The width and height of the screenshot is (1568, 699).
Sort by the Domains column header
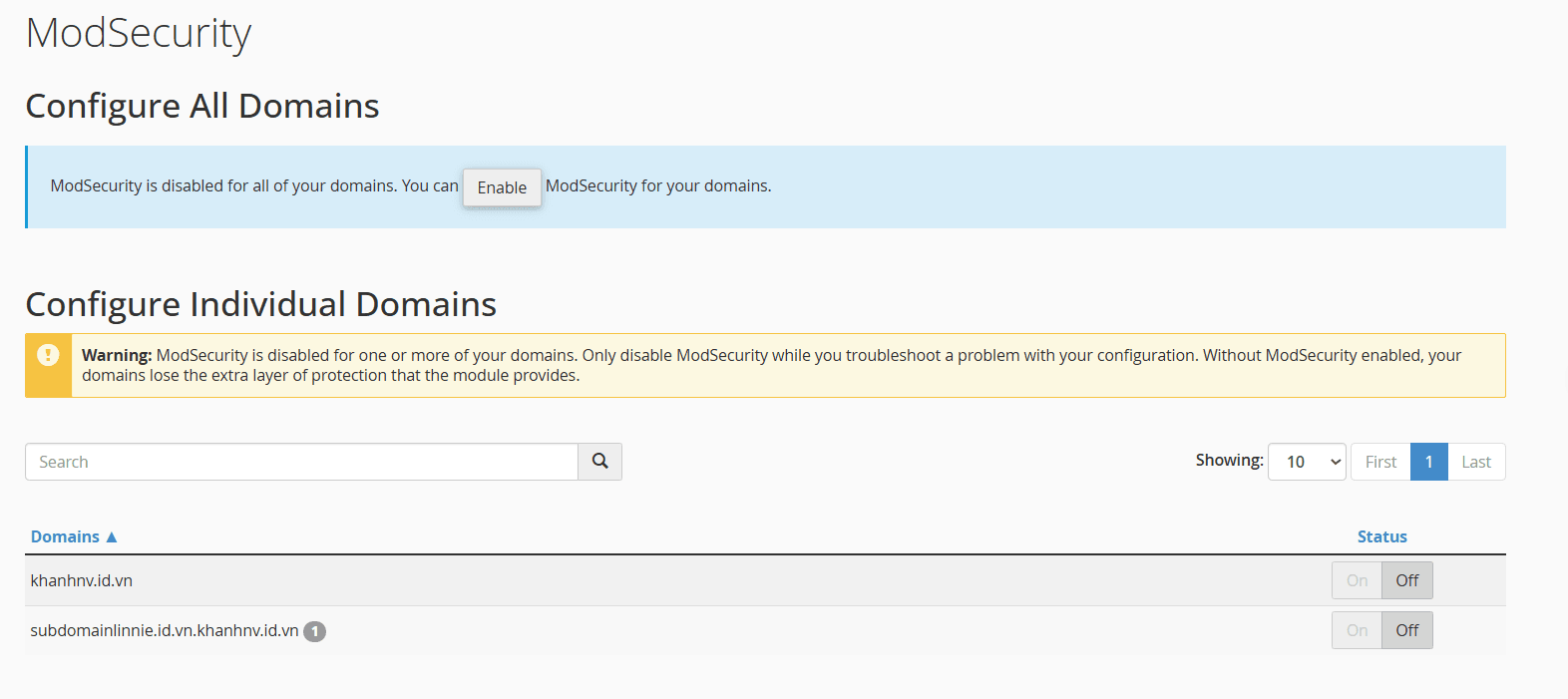click(65, 536)
